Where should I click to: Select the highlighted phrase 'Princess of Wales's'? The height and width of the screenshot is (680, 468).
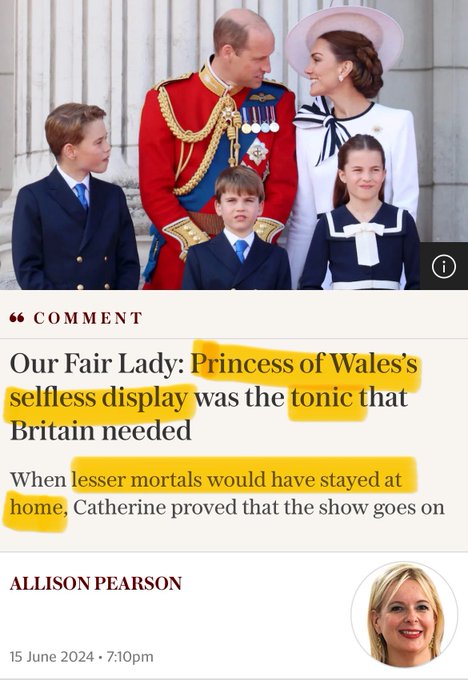point(304,363)
